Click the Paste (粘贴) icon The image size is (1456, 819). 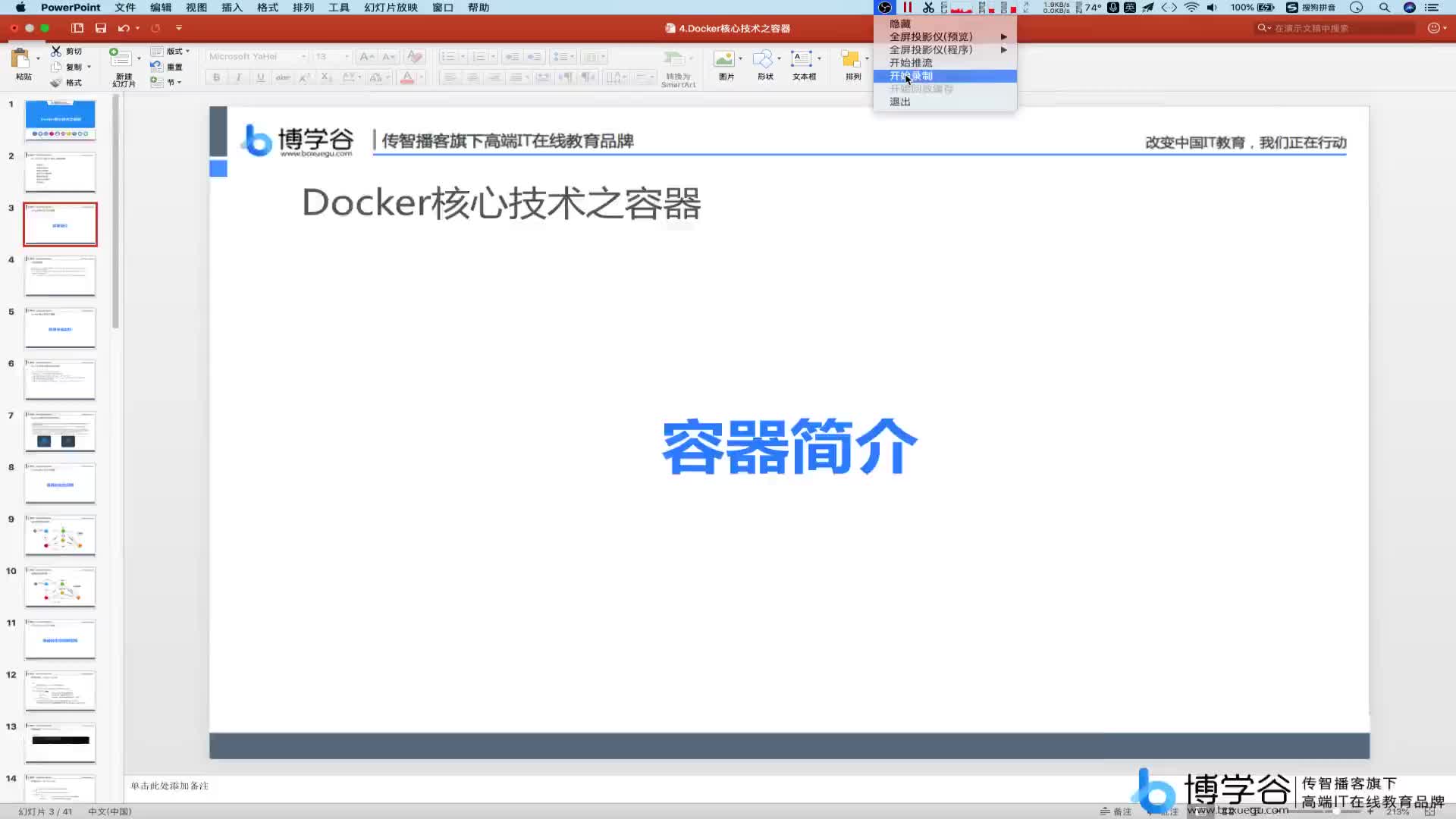[20, 58]
